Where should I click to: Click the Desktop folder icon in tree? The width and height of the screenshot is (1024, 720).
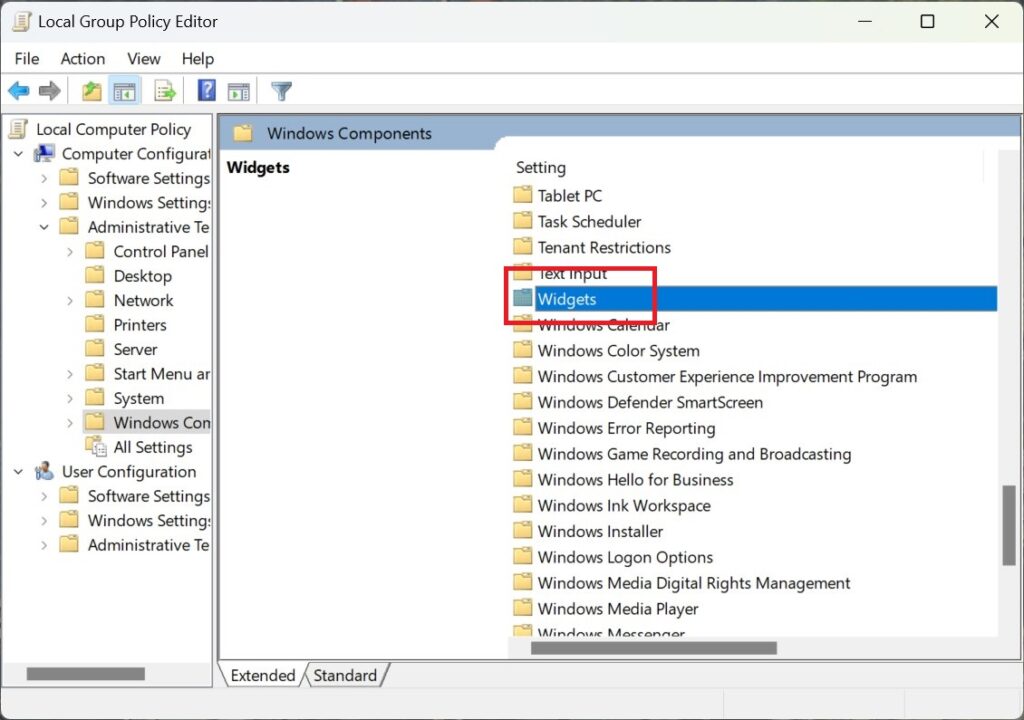pyautogui.click(x=95, y=275)
